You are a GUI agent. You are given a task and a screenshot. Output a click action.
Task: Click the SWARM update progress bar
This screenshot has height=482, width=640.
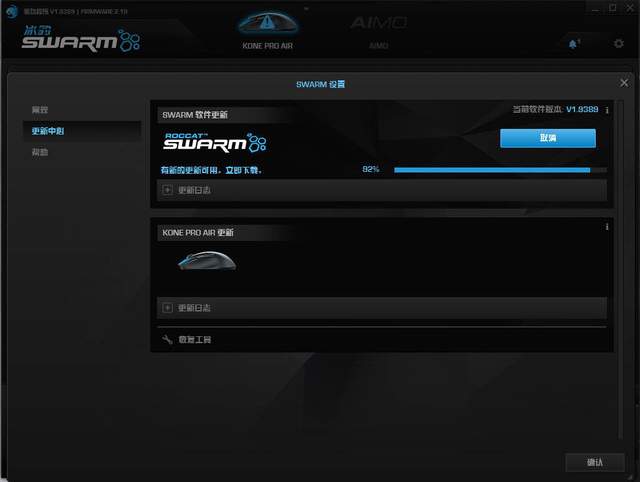click(x=500, y=170)
